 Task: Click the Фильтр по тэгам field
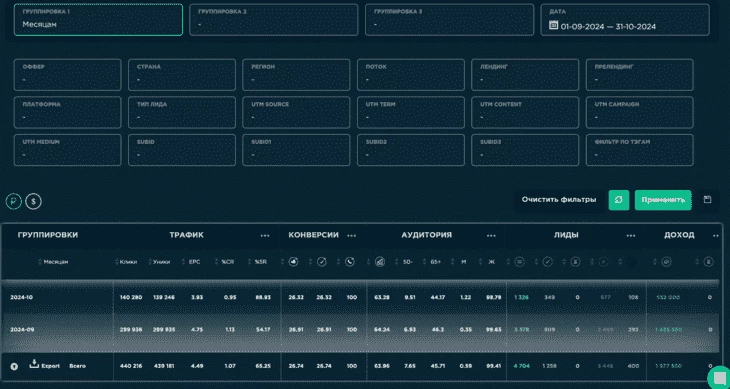(x=639, y=150)
